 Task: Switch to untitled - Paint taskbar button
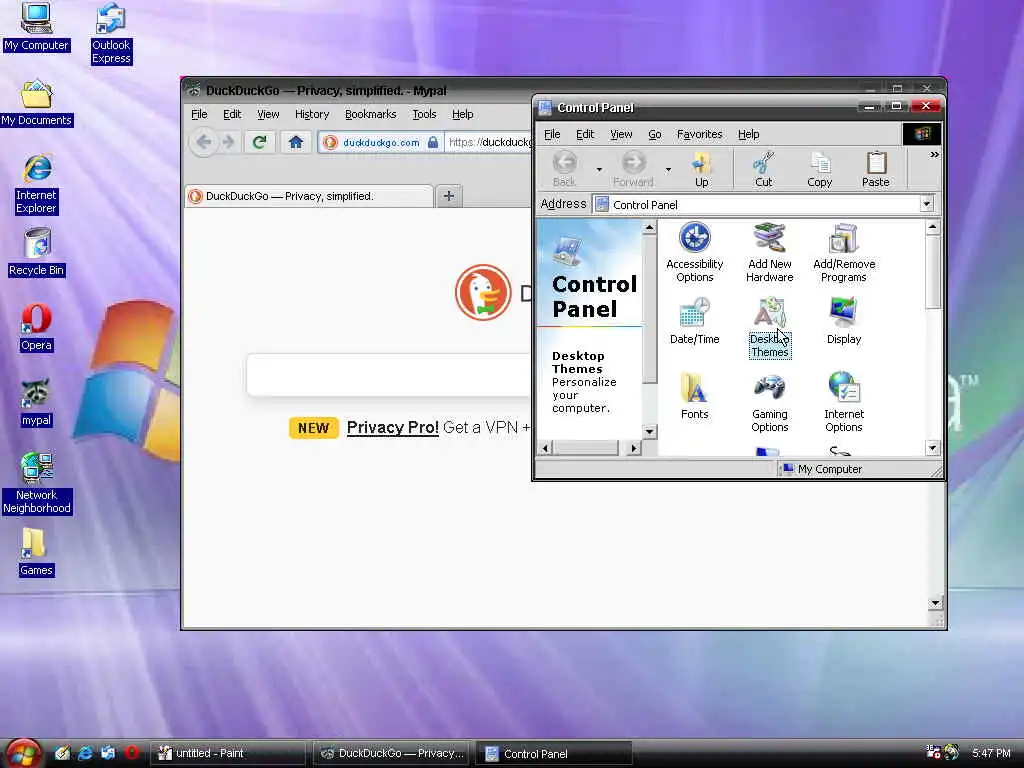click(228, 753)
